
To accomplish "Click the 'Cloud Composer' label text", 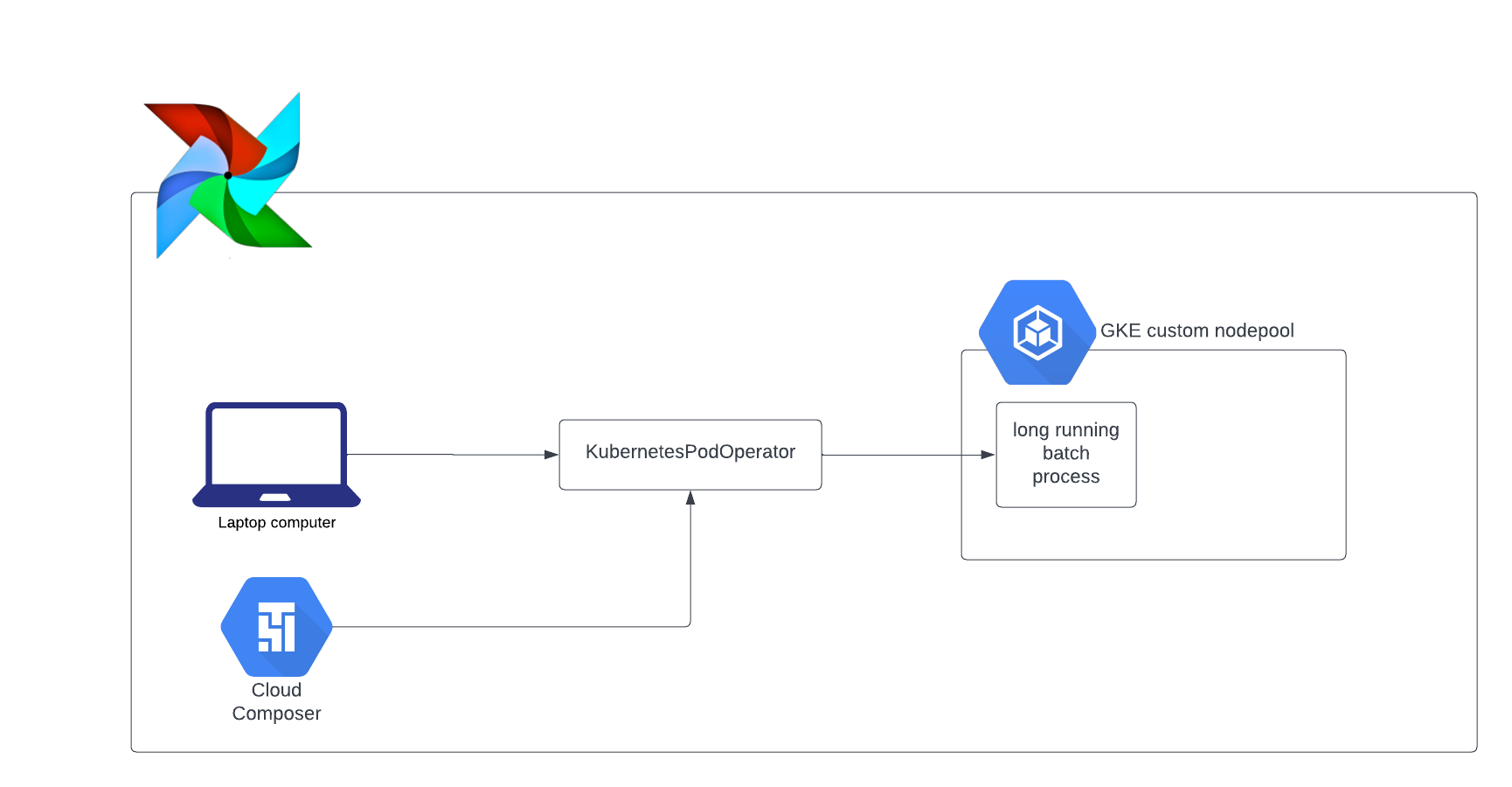I will [276, 702].
